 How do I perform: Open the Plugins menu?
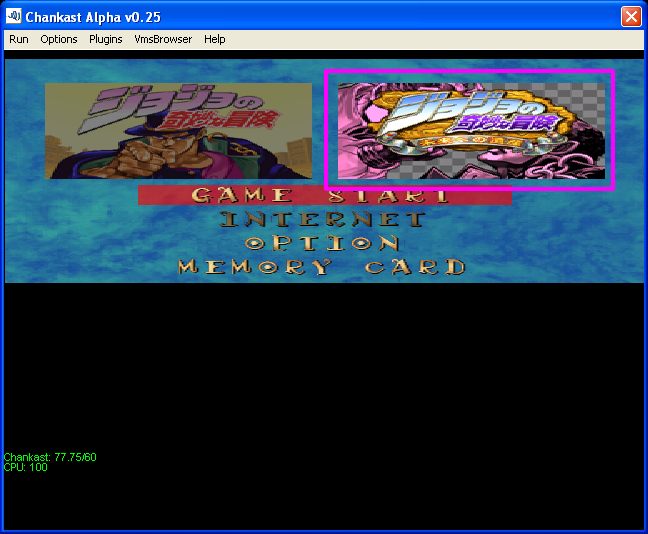coord(106,39)
